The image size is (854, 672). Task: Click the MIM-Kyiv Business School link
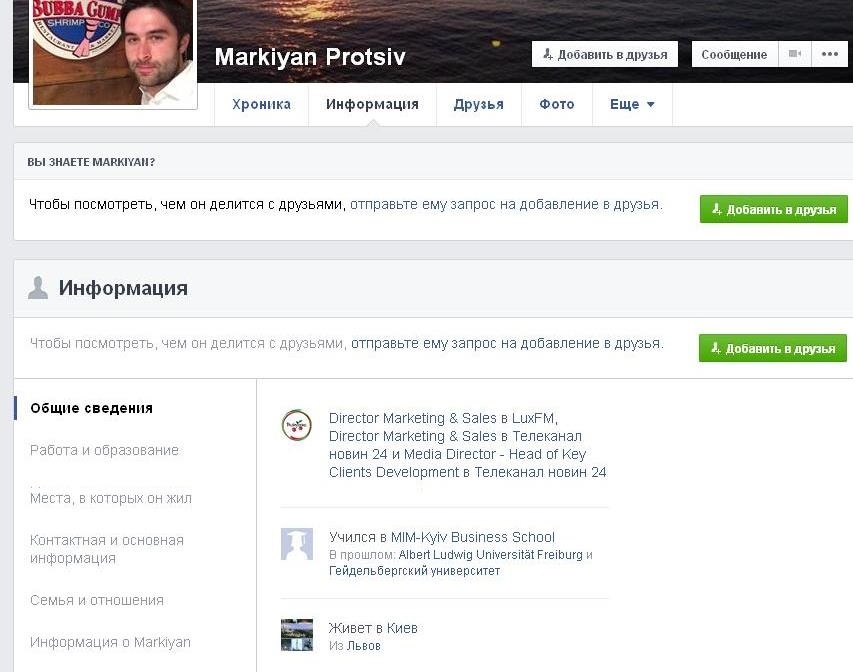pos(473,537)
